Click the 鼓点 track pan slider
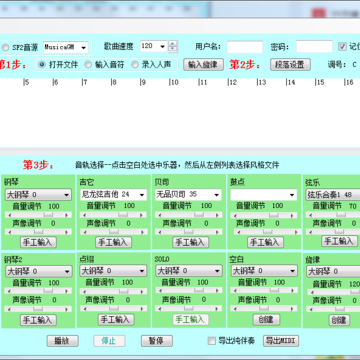360x360 pixels. point(267,232)
